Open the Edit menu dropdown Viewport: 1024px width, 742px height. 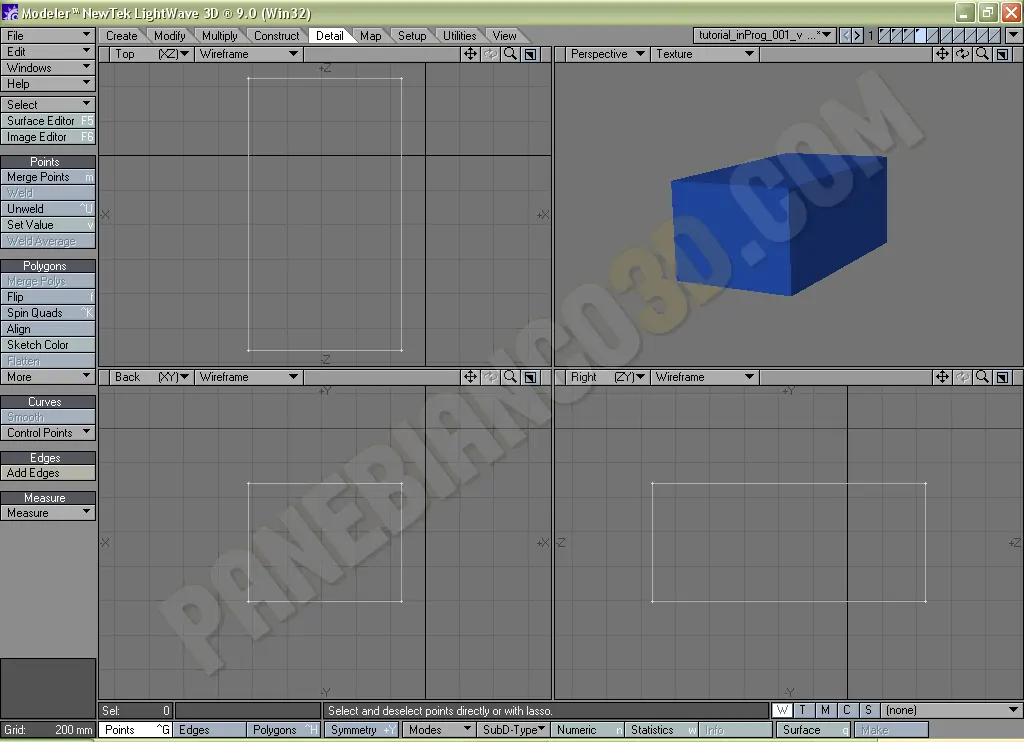tap(48, 52)
